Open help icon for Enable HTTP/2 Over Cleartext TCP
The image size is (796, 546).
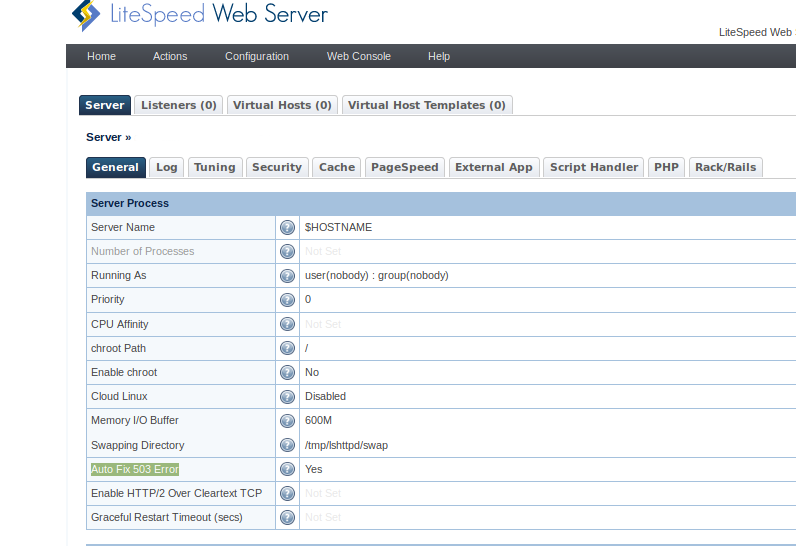(x=287, y=493)
